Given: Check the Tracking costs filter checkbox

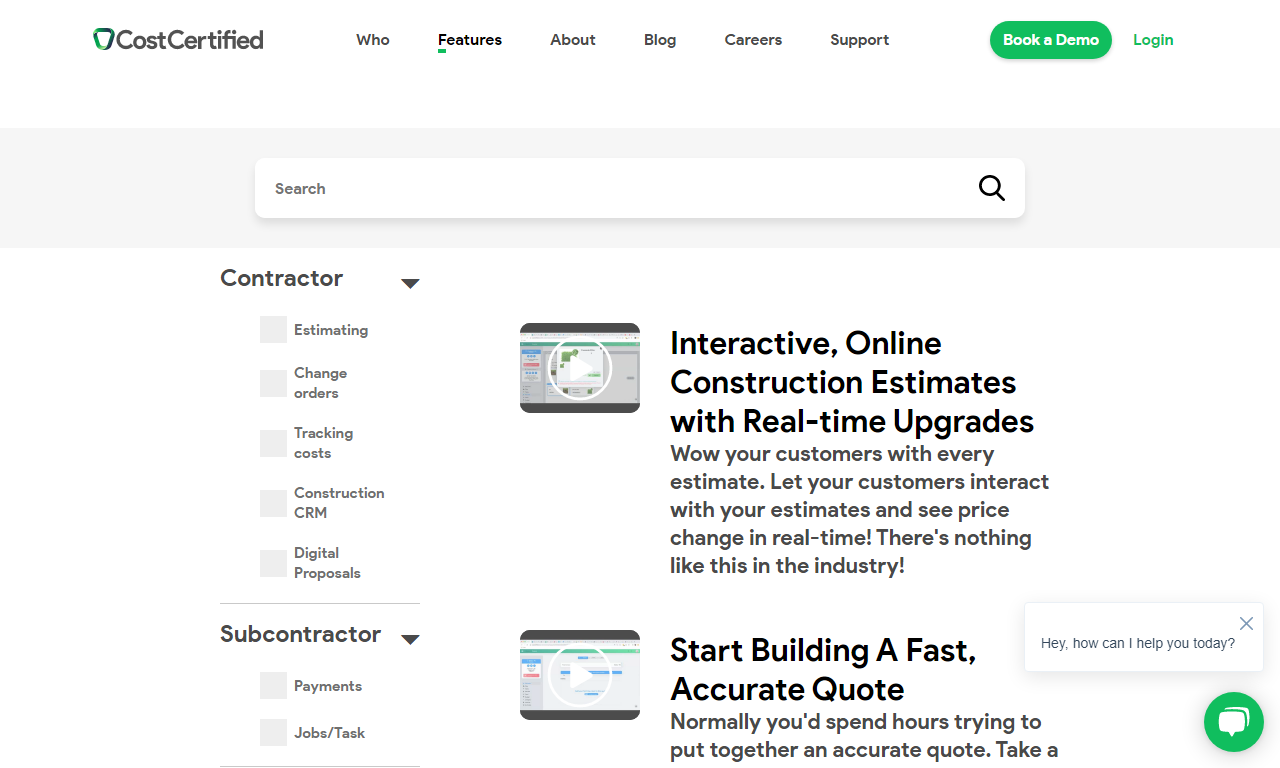Looking at the screenshot, I should (273, 443).
